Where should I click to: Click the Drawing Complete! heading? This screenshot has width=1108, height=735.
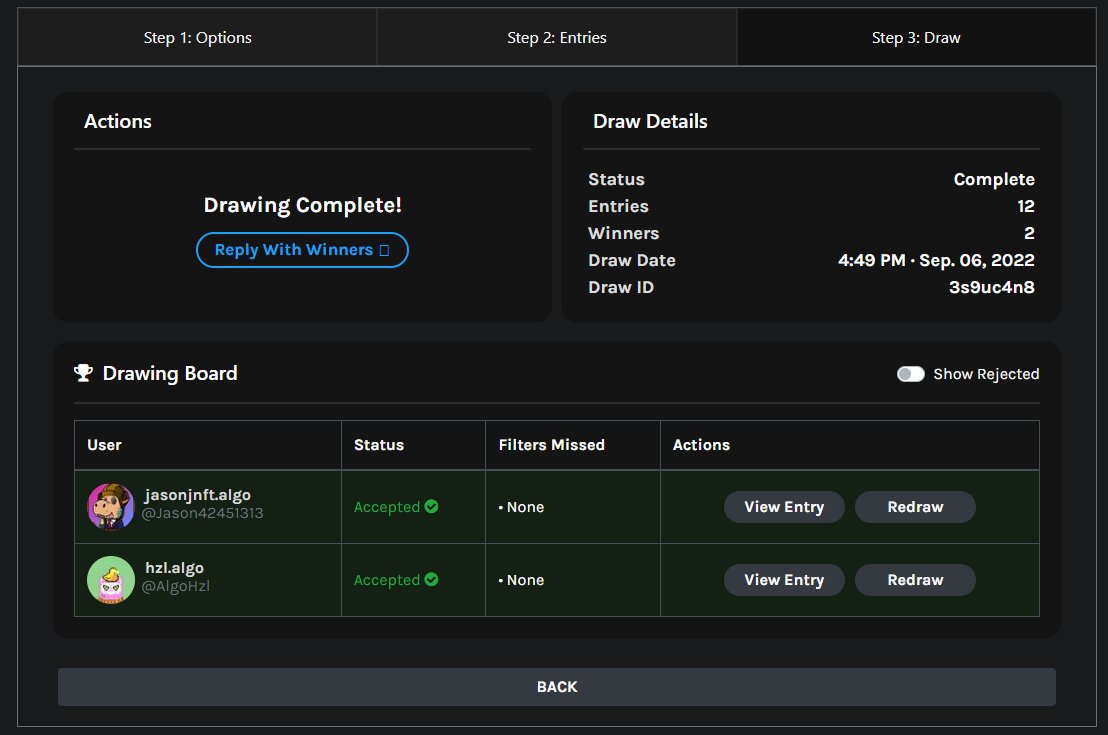[302, 205]
